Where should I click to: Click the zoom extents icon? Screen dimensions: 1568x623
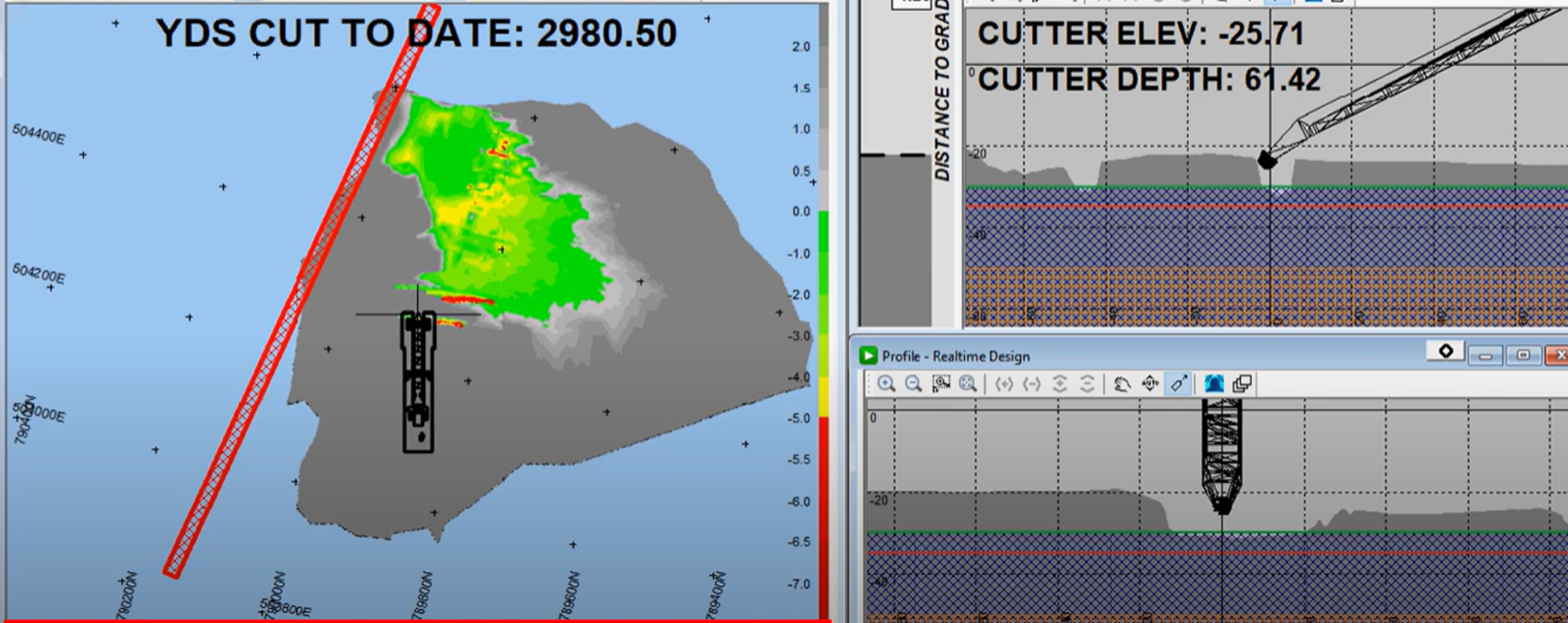tap(968, 384)
